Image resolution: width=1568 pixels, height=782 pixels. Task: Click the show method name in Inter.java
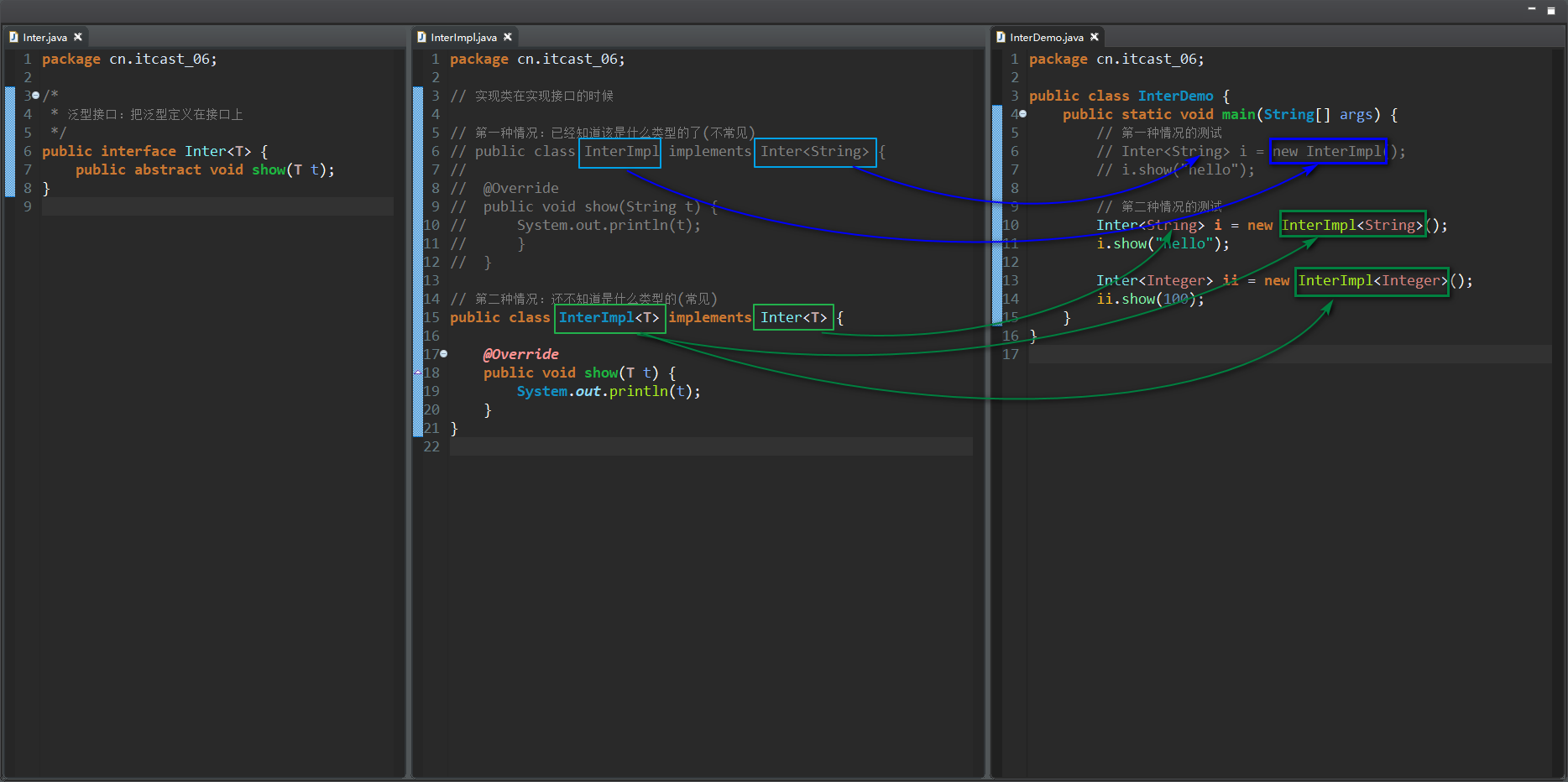[269, 169]
